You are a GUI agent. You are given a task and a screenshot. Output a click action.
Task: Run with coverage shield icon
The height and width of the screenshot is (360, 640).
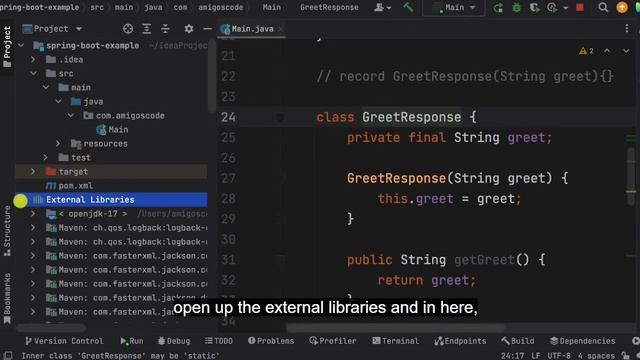[x=534, y=8]
